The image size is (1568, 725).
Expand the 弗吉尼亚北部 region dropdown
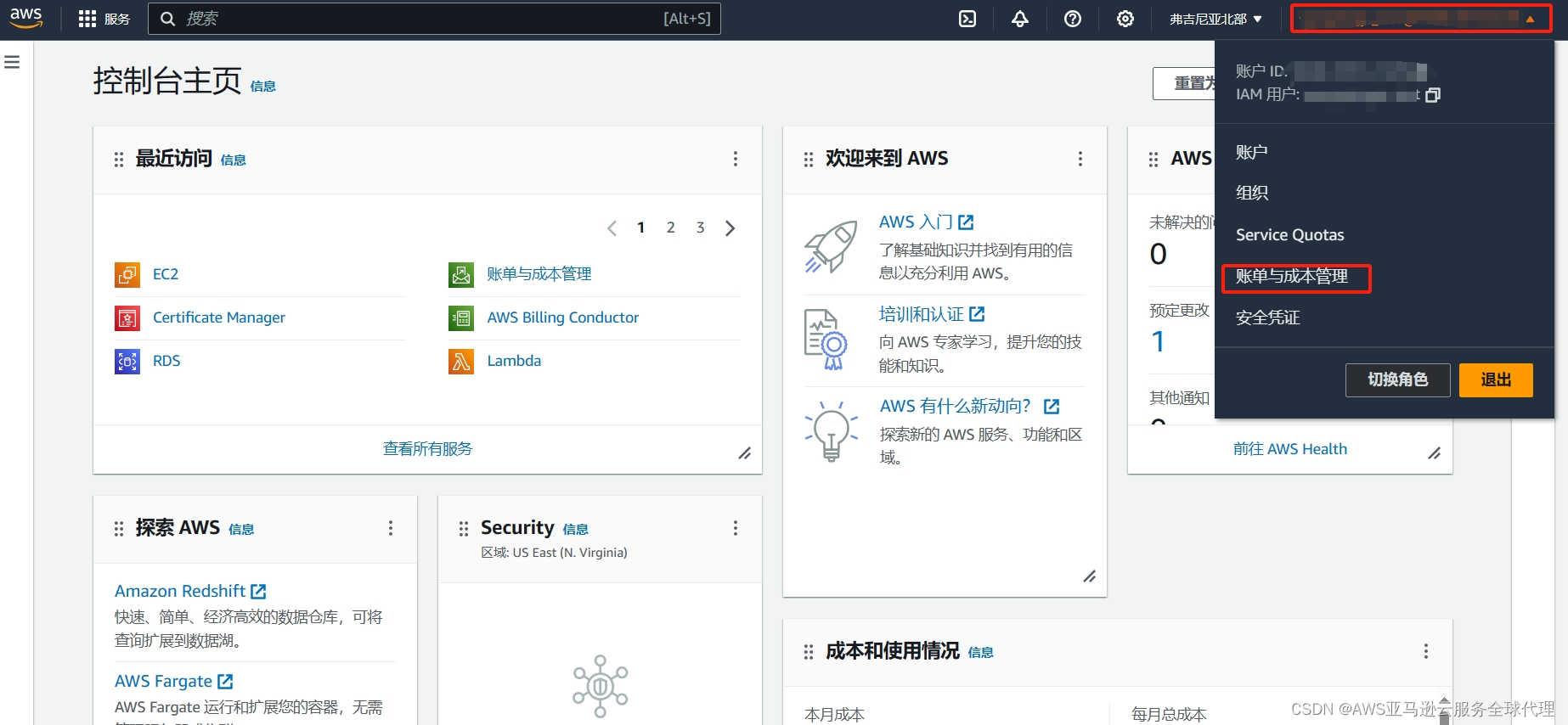click(x=1215, y=19)
